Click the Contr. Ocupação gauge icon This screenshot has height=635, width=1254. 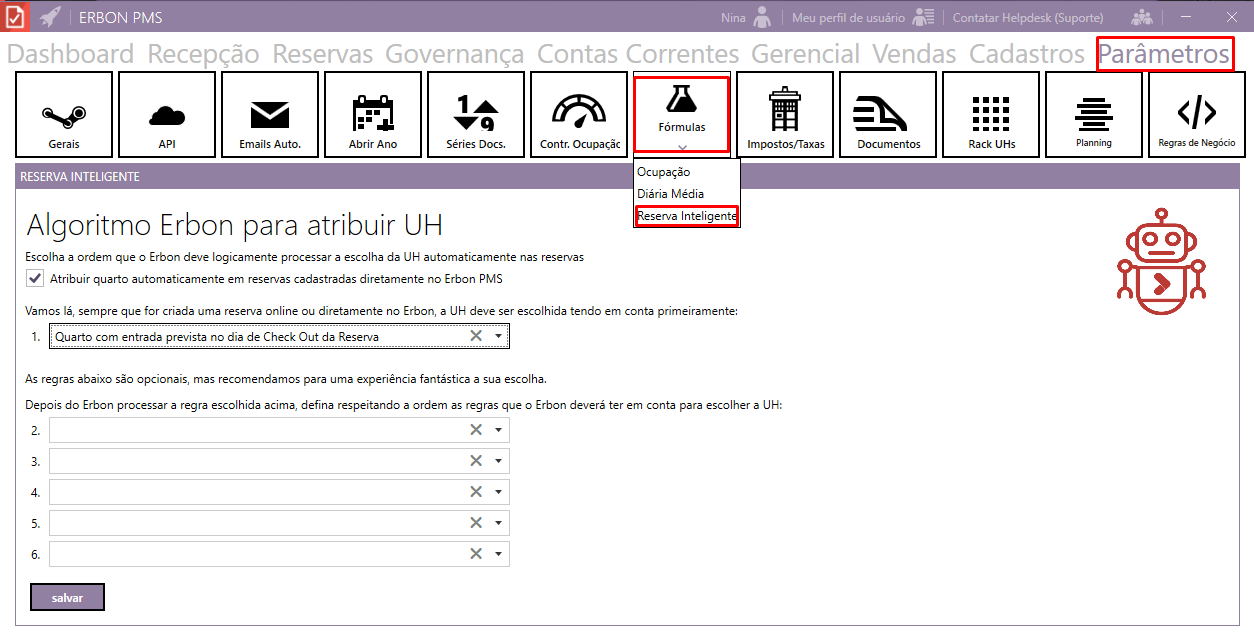pyautogui.click(x=579, y=115)
